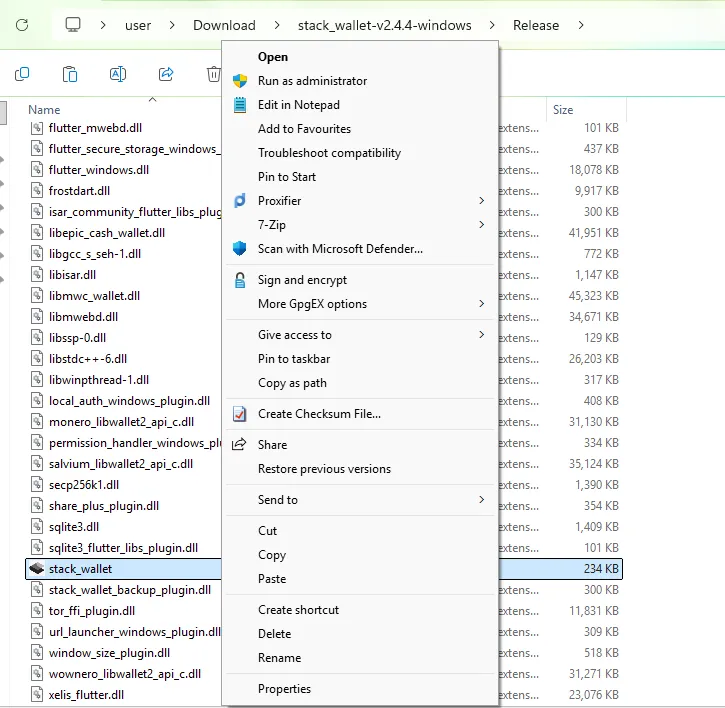This screenshot has height=708, width=725.
Task: Select the file libstdc++-6.dll
Action: point(88,359)
